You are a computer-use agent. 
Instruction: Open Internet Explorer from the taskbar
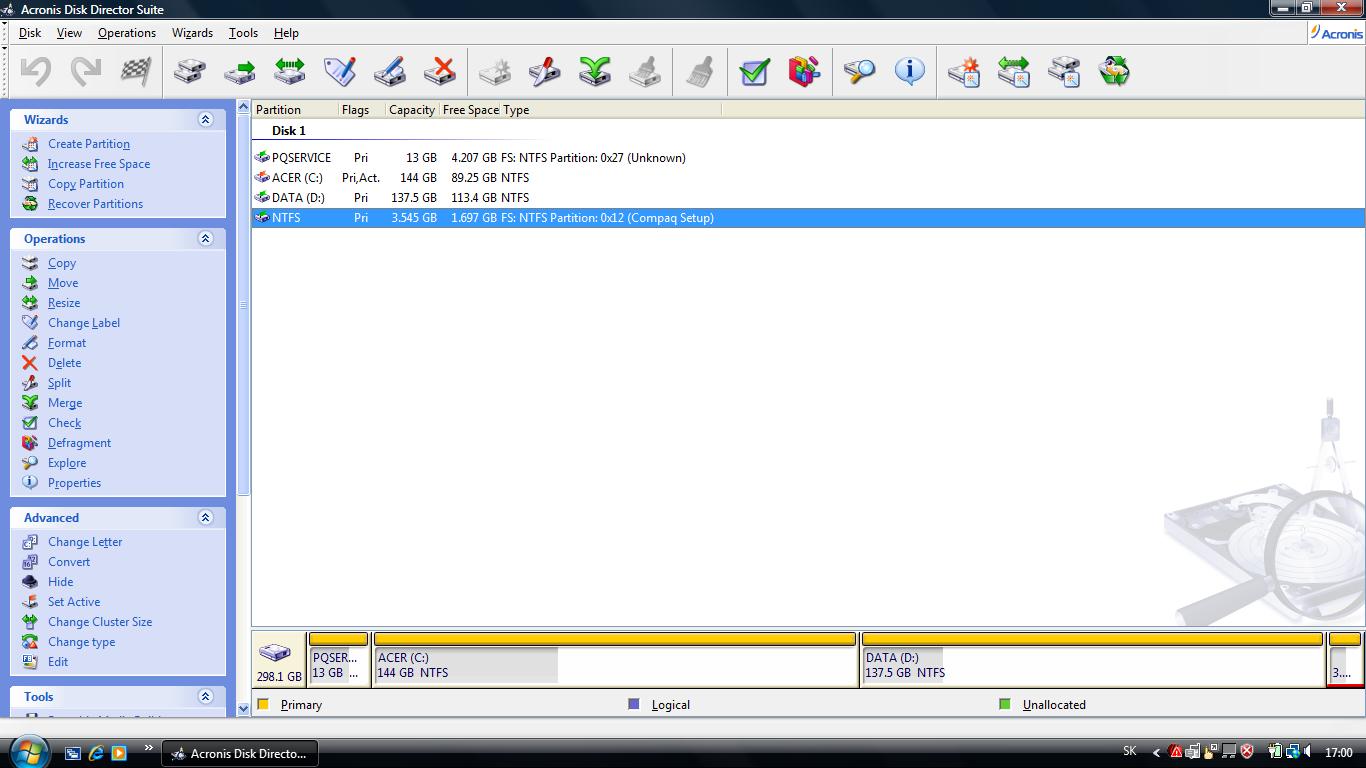coord(96,753)
